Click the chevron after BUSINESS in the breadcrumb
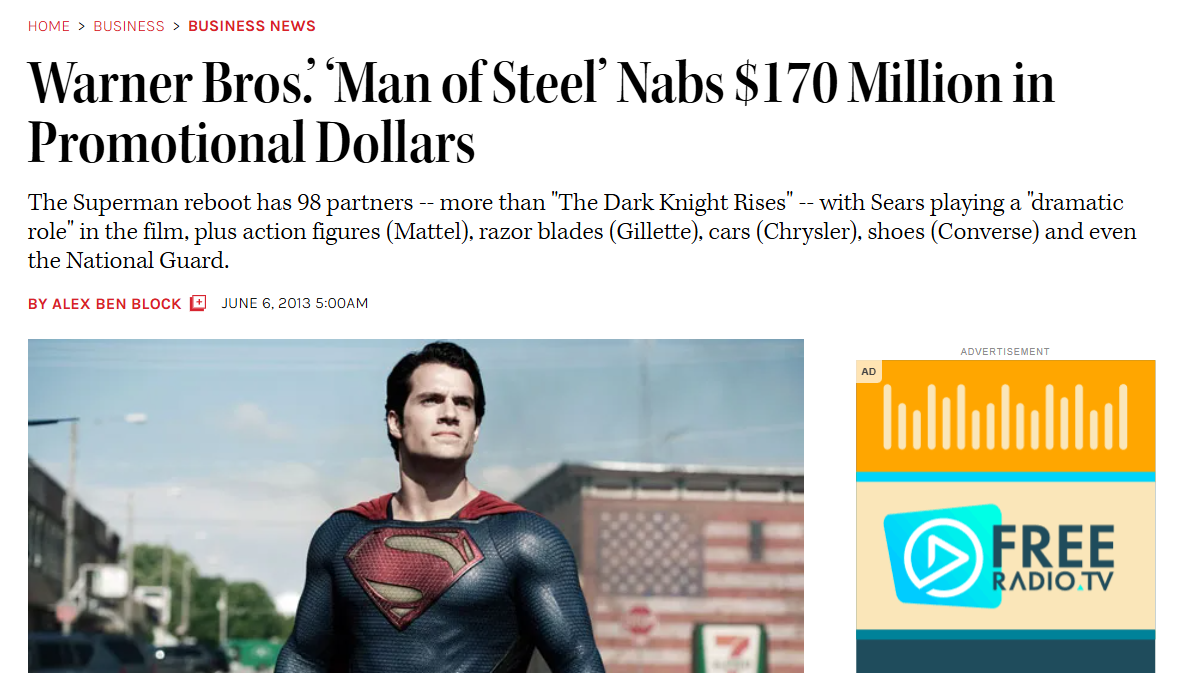 [x=176, y=26]
